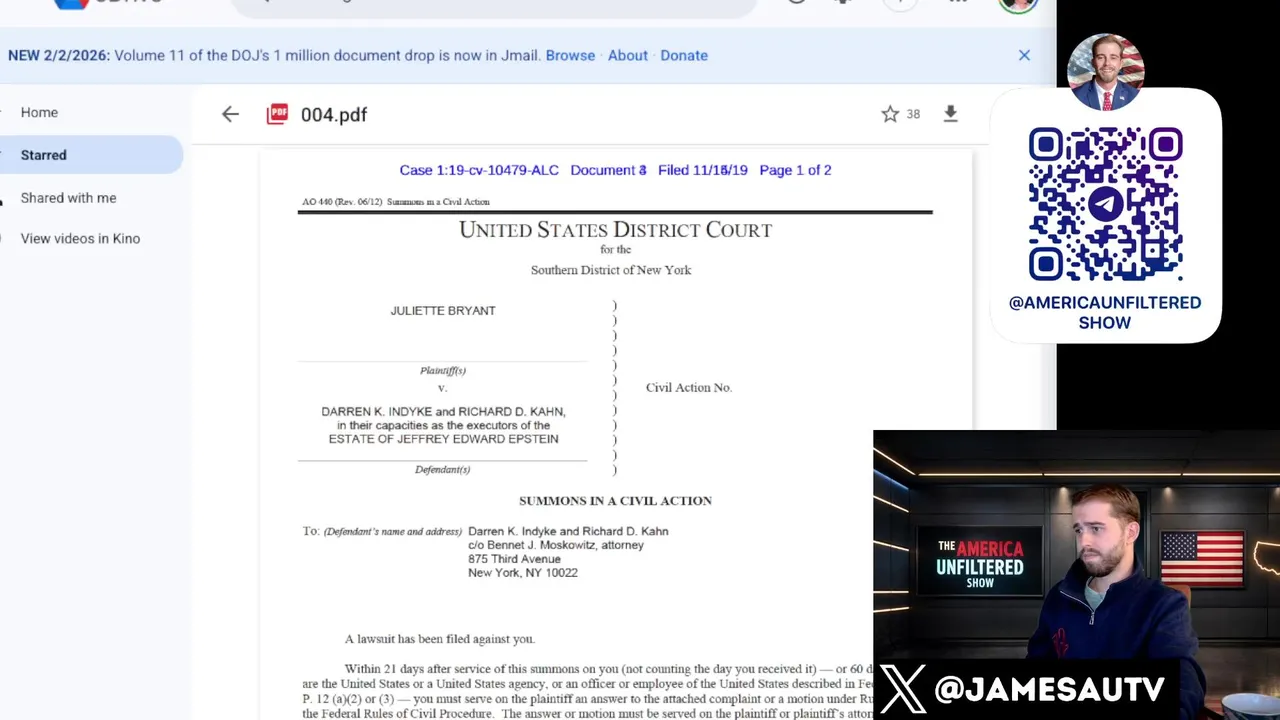This screenshot has width=1280, height=720.
Task: Click the @AMERICAUNFILTERED SHOW caption
Action: tap(1105, 312)
